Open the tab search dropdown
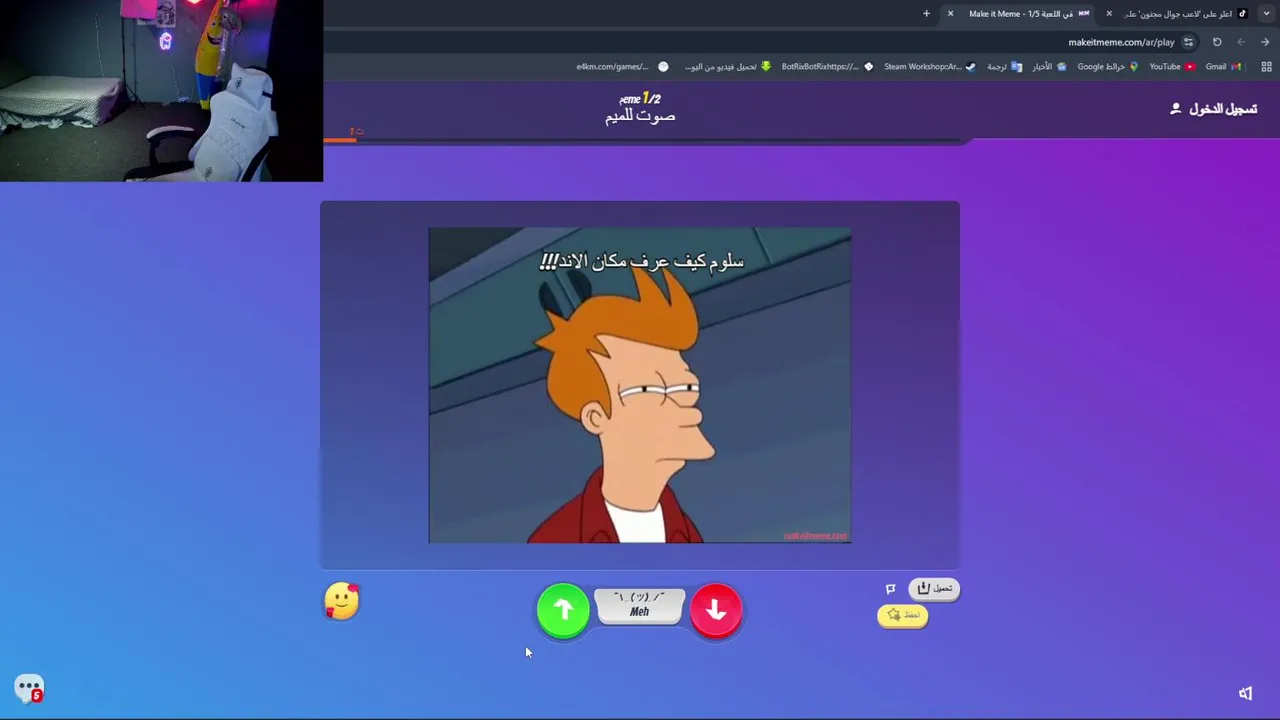This screenshot has height=720, width=1280. coord(1267,14)
